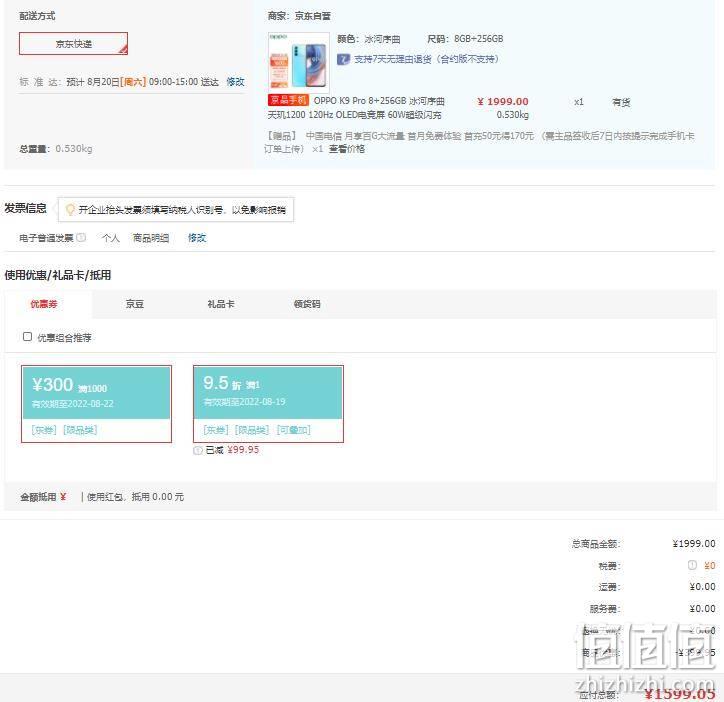This screenshot has height=702, width=724.
Task: Click 查看价格 for the gift item
Action: (x=347, y=149)
